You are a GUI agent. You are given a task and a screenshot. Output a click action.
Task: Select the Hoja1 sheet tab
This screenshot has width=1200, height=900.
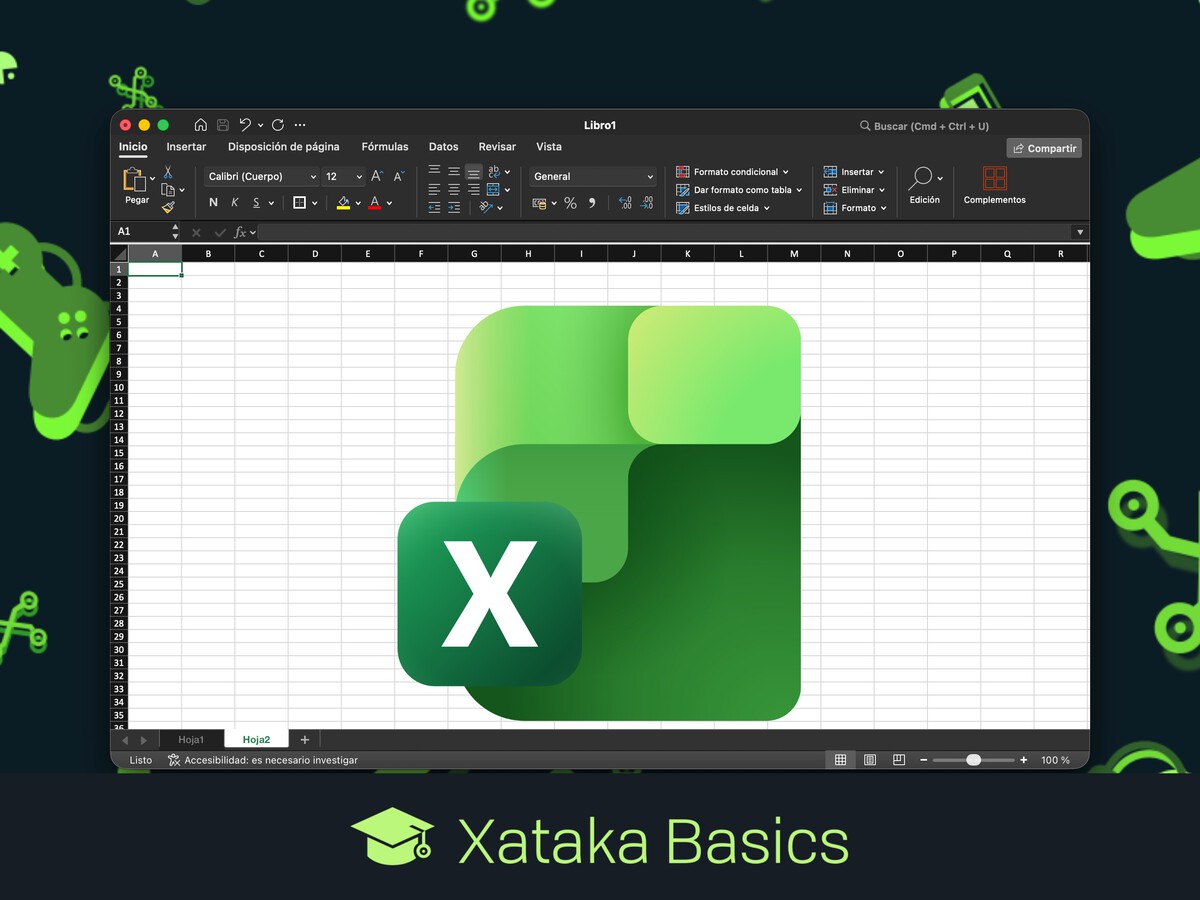tap(191, 740)
